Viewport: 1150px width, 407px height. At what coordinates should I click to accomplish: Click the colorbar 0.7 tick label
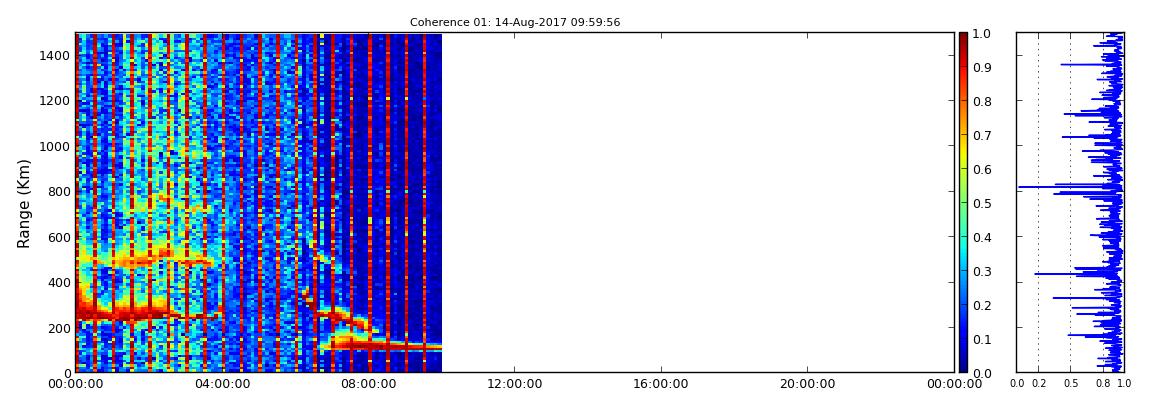click(981, 136)
